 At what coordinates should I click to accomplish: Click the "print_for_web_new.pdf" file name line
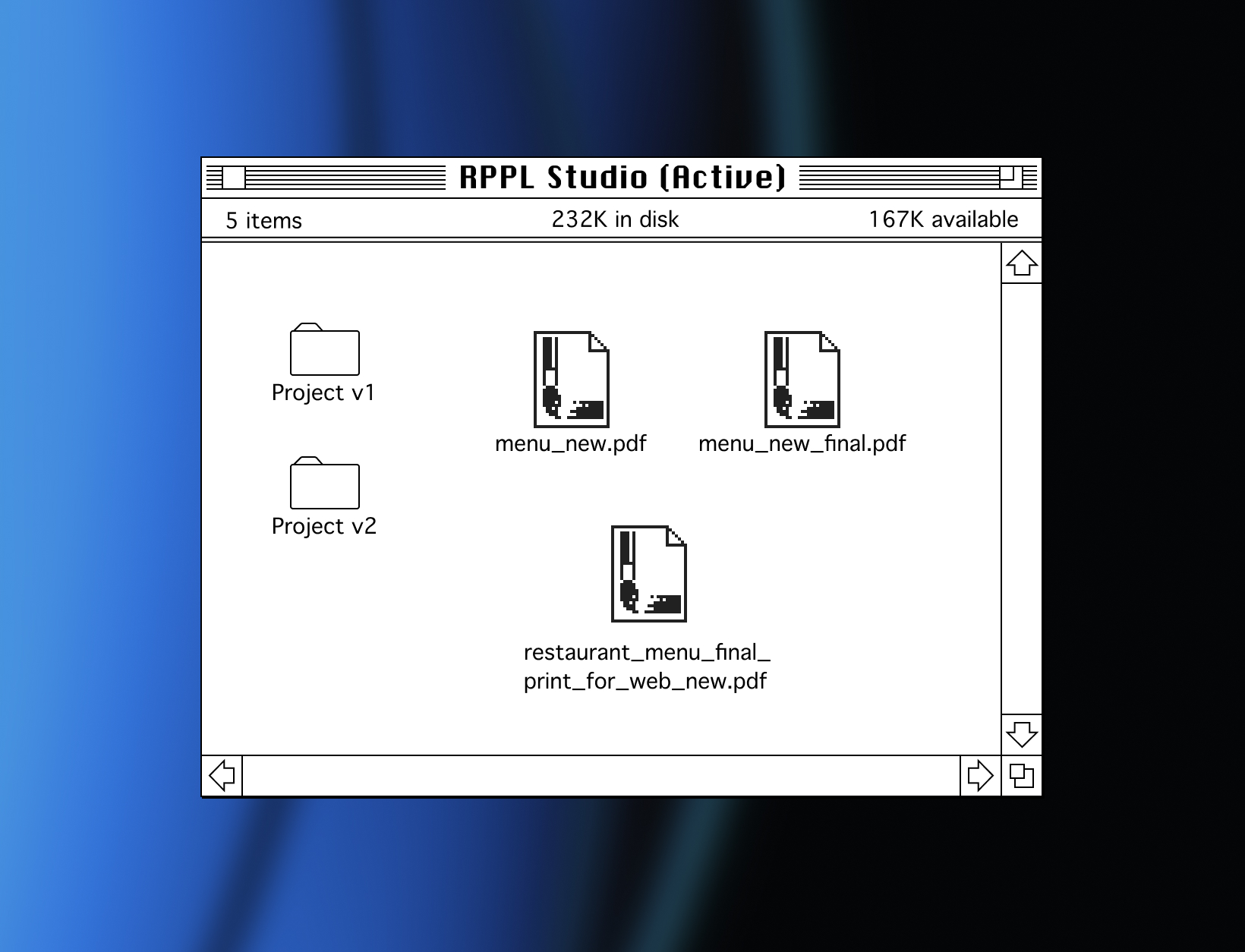tap(645, 681)
